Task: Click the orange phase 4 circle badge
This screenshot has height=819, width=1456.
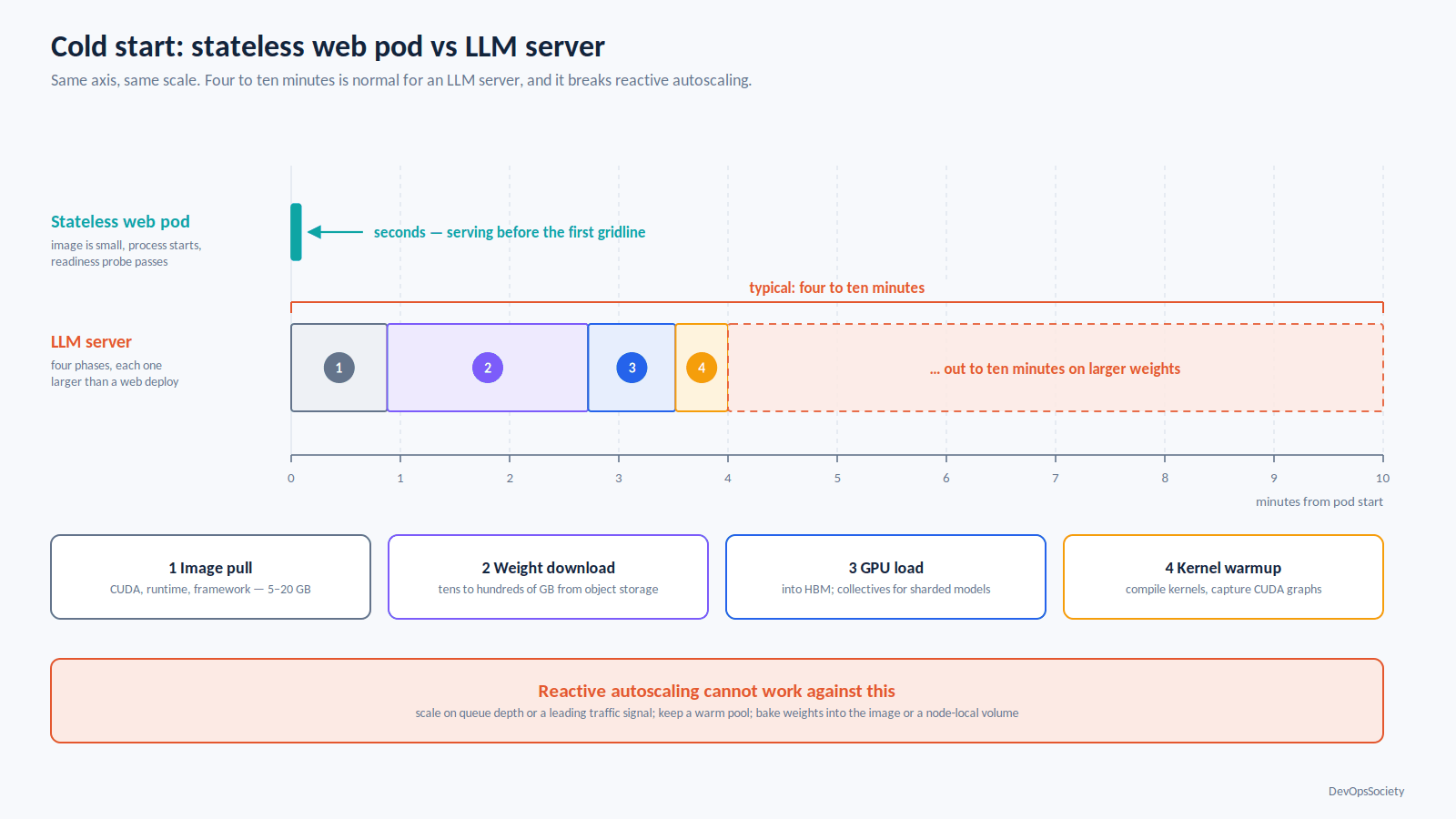Action: point(702,368)
